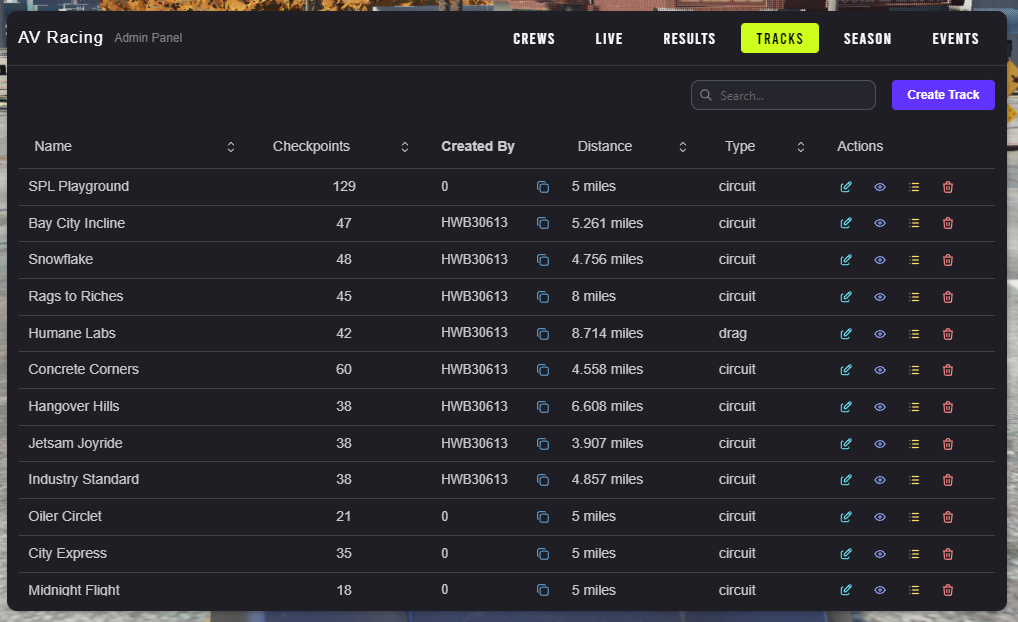1018x622 pixels.
Task: Open the Results tab
Action: (x=689, y=39)
